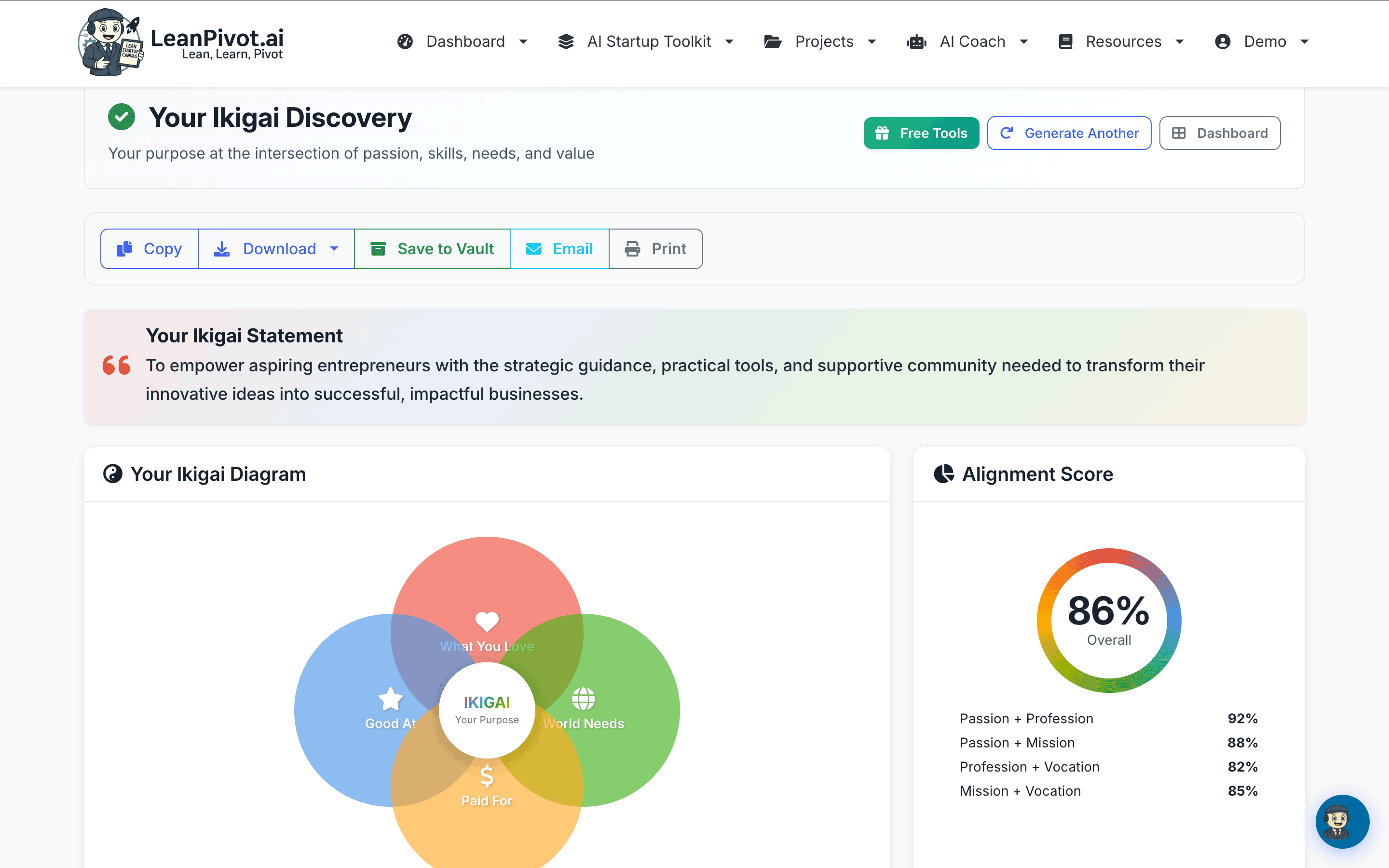This screenshot has height=868, width=1389.
Task: Click the Dashboard button near Generate Another
Action: pyautogui.click(x=1220, y=133)
